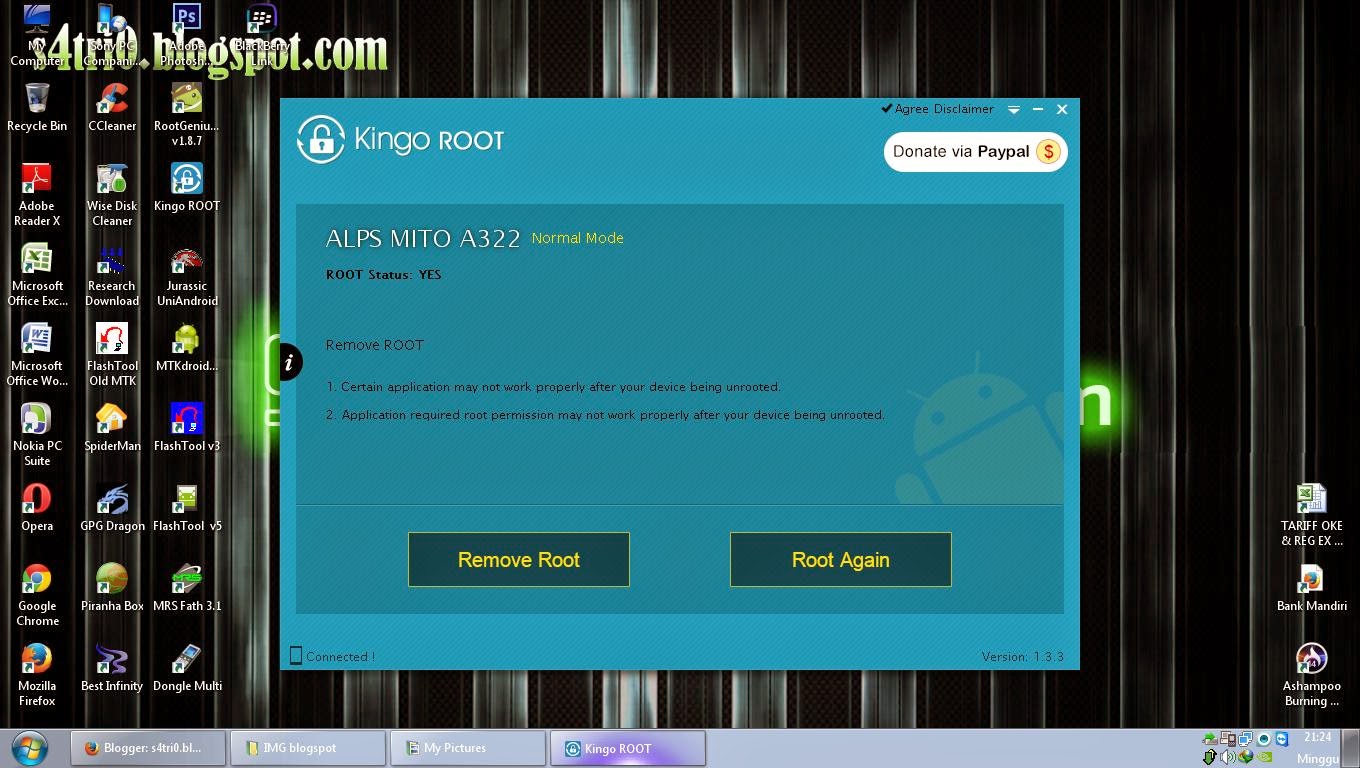The image size is (1360, 768).
Task: Click the 'Version: 1.3.3' text
Action: pyautogui.click(x=1022, y=657)
